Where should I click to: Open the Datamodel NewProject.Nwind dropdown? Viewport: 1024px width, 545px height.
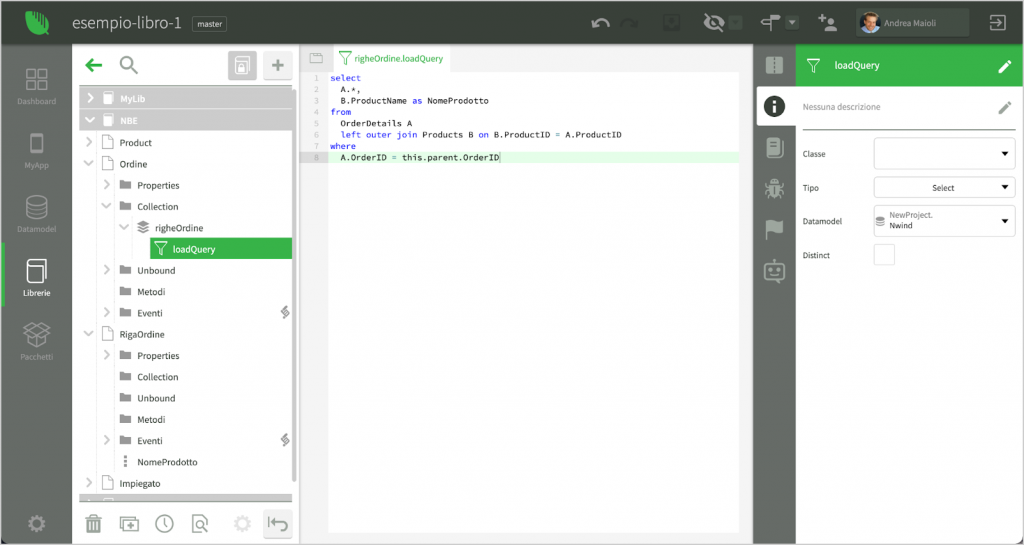pos(944,221)
